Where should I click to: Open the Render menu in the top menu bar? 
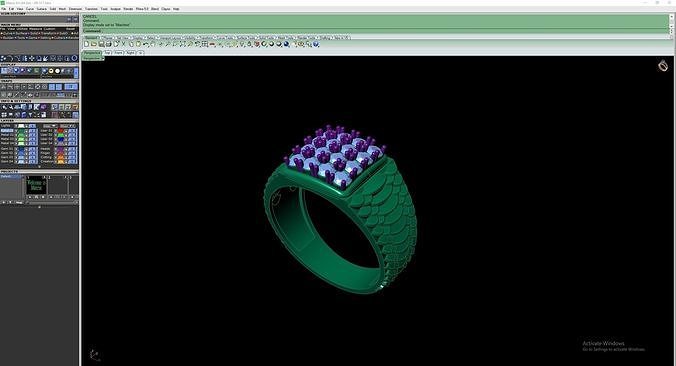[x=128, y=9]
